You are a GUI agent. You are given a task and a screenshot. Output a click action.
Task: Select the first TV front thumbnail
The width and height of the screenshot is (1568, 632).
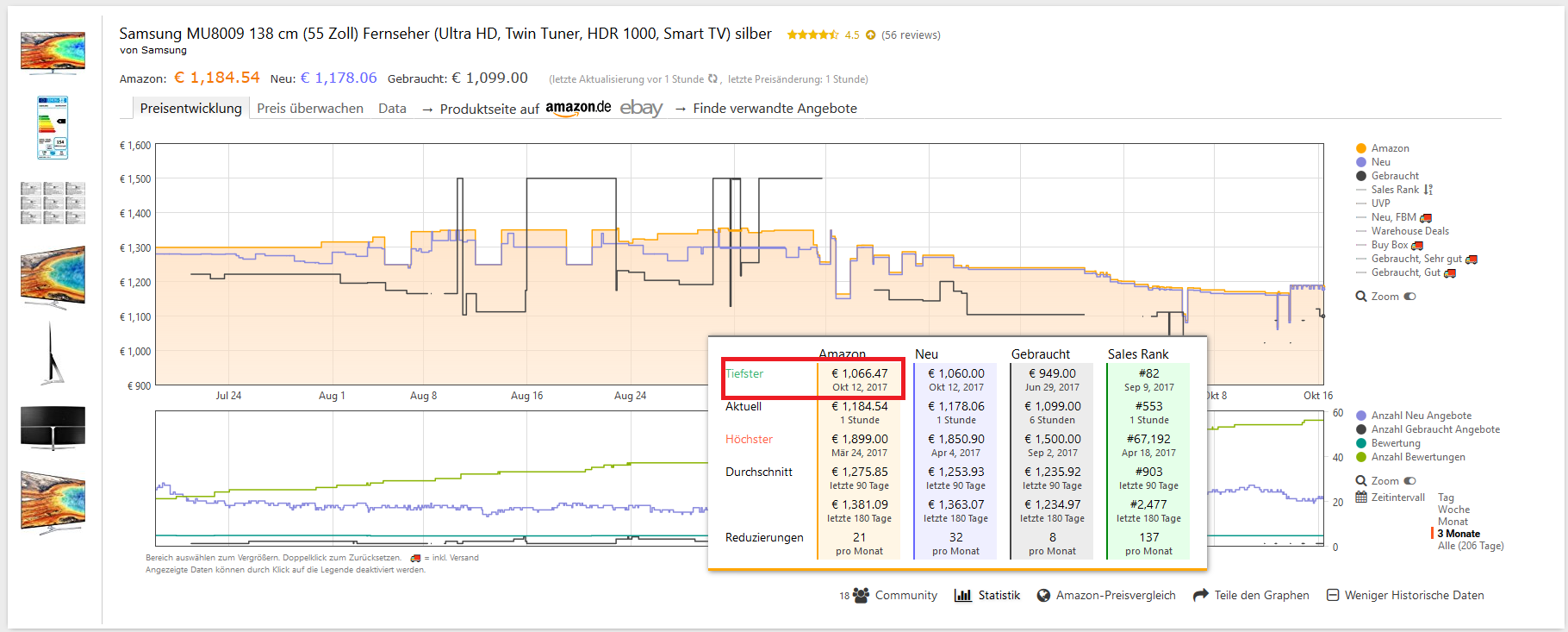tap(53, 53)
